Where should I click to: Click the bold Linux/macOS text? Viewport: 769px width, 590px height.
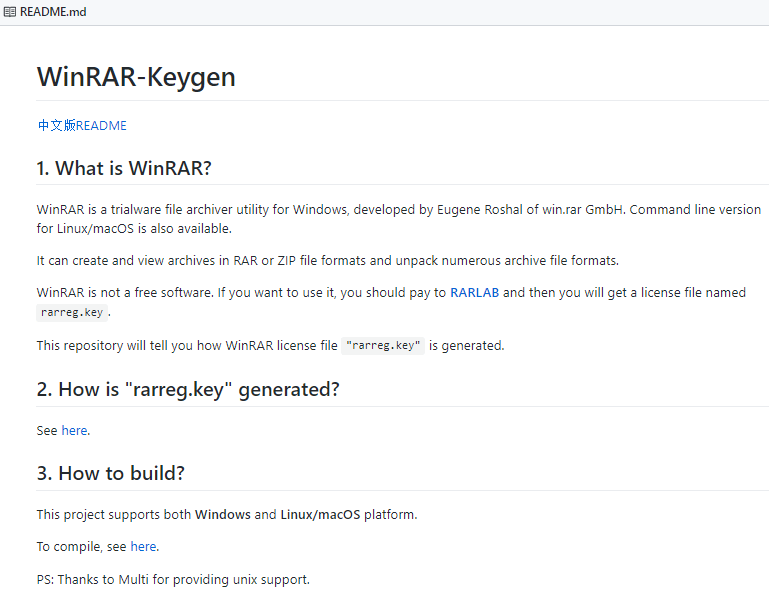[320, 514]
